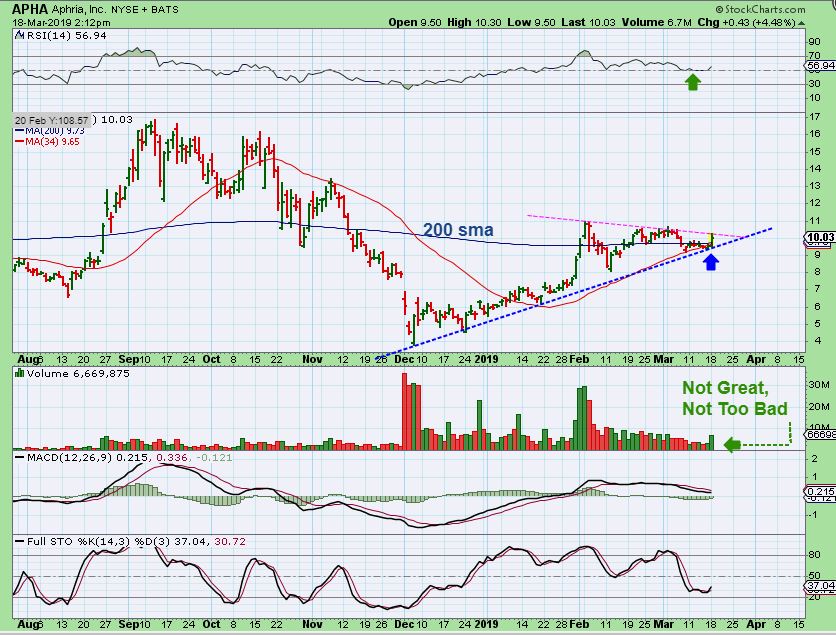Click the 30.72 stochastic %D value
This screenshot has height=635, width=836.
[x=230, y=542]
